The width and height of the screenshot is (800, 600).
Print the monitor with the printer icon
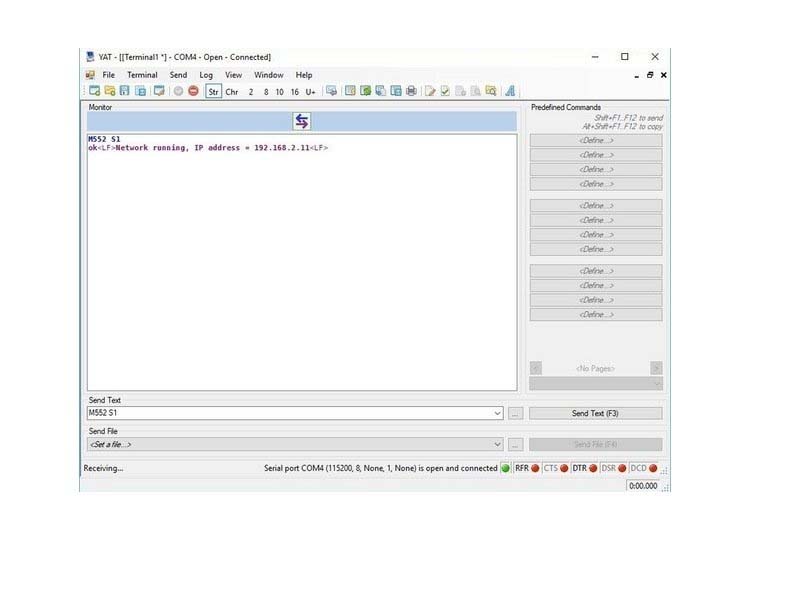409,90
